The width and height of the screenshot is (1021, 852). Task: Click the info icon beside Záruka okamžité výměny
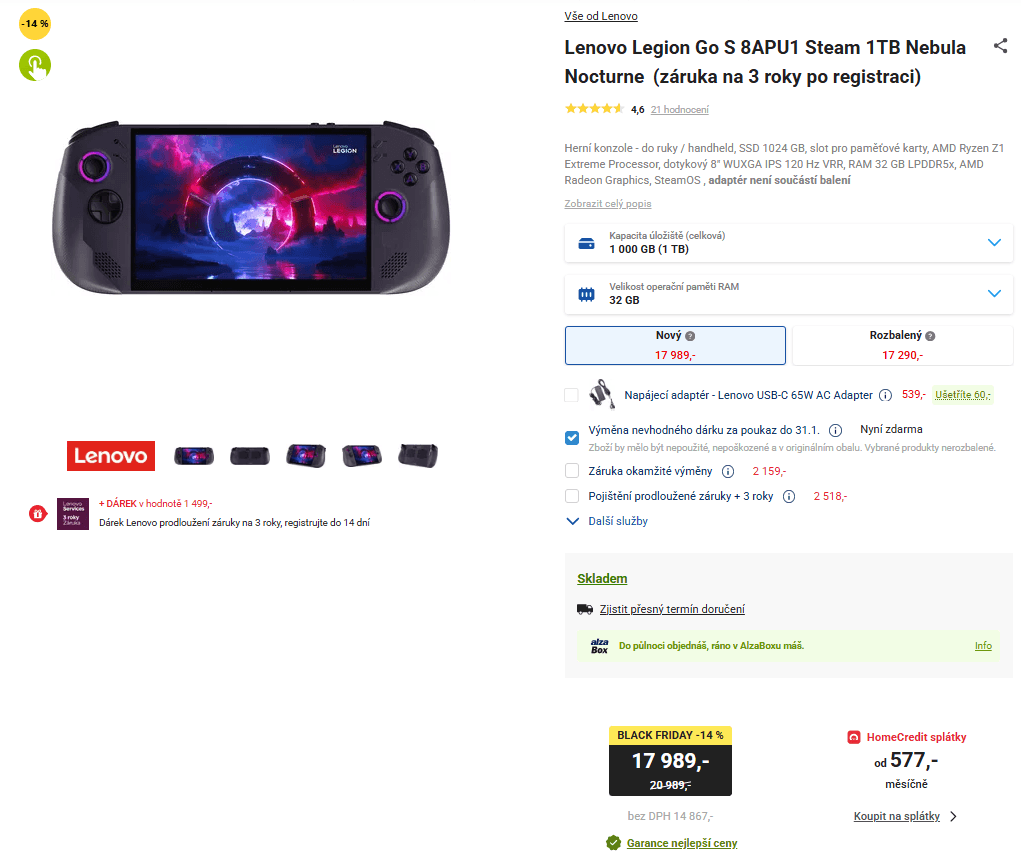[x=728, y=471]
